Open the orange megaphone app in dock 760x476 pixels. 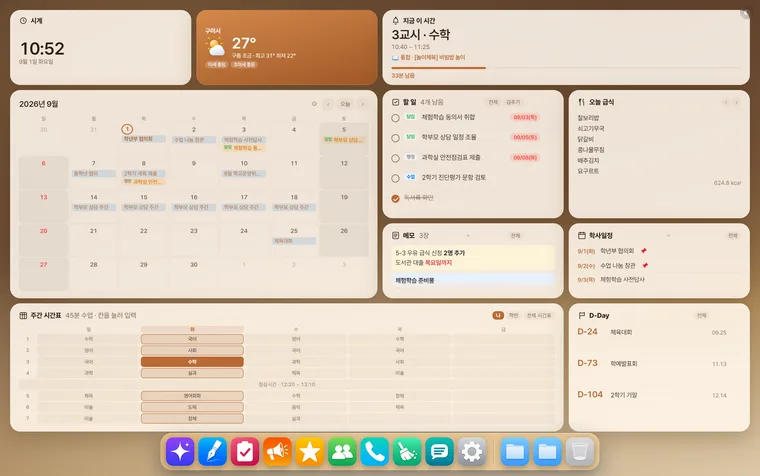click(x=277, y=452)
